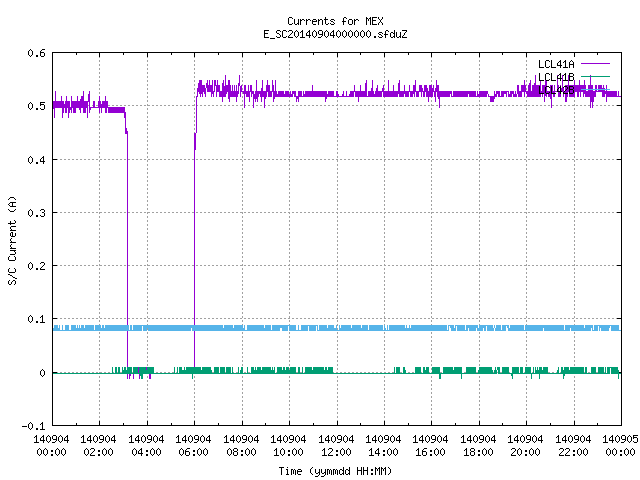Click the y-axis tick value "0.4"

36,160
